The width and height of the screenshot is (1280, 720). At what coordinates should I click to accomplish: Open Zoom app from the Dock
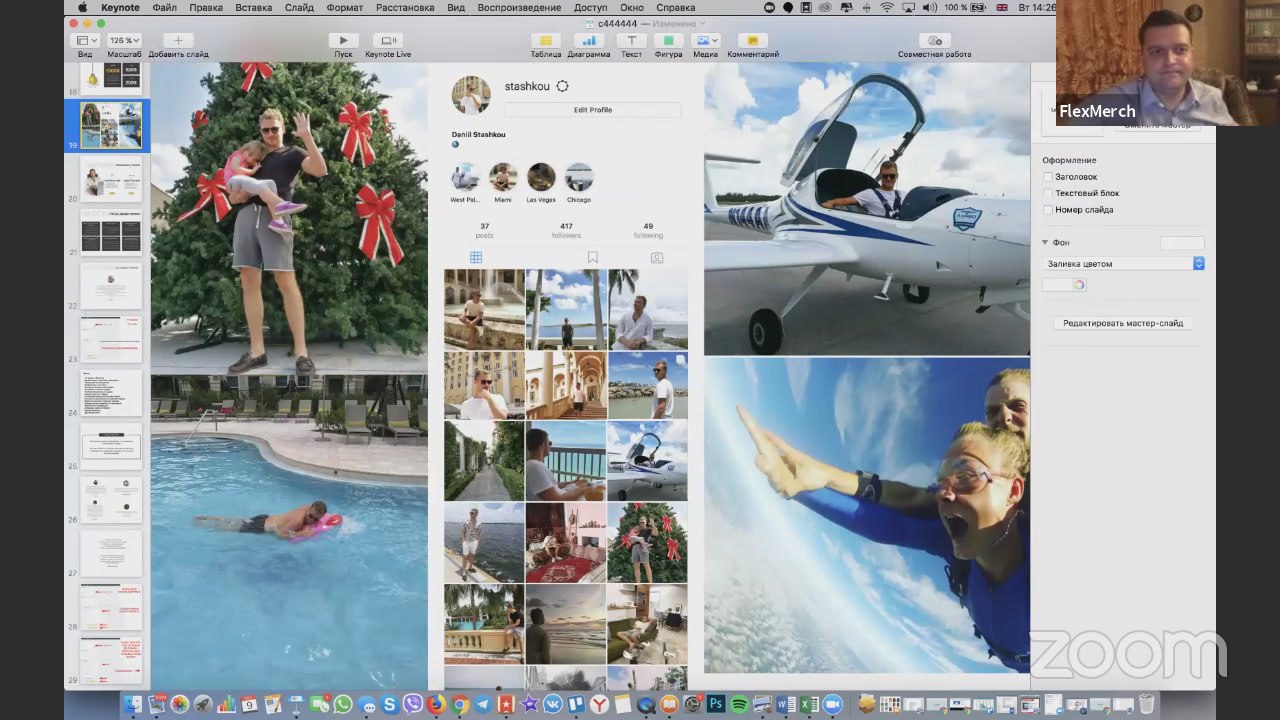833,704
